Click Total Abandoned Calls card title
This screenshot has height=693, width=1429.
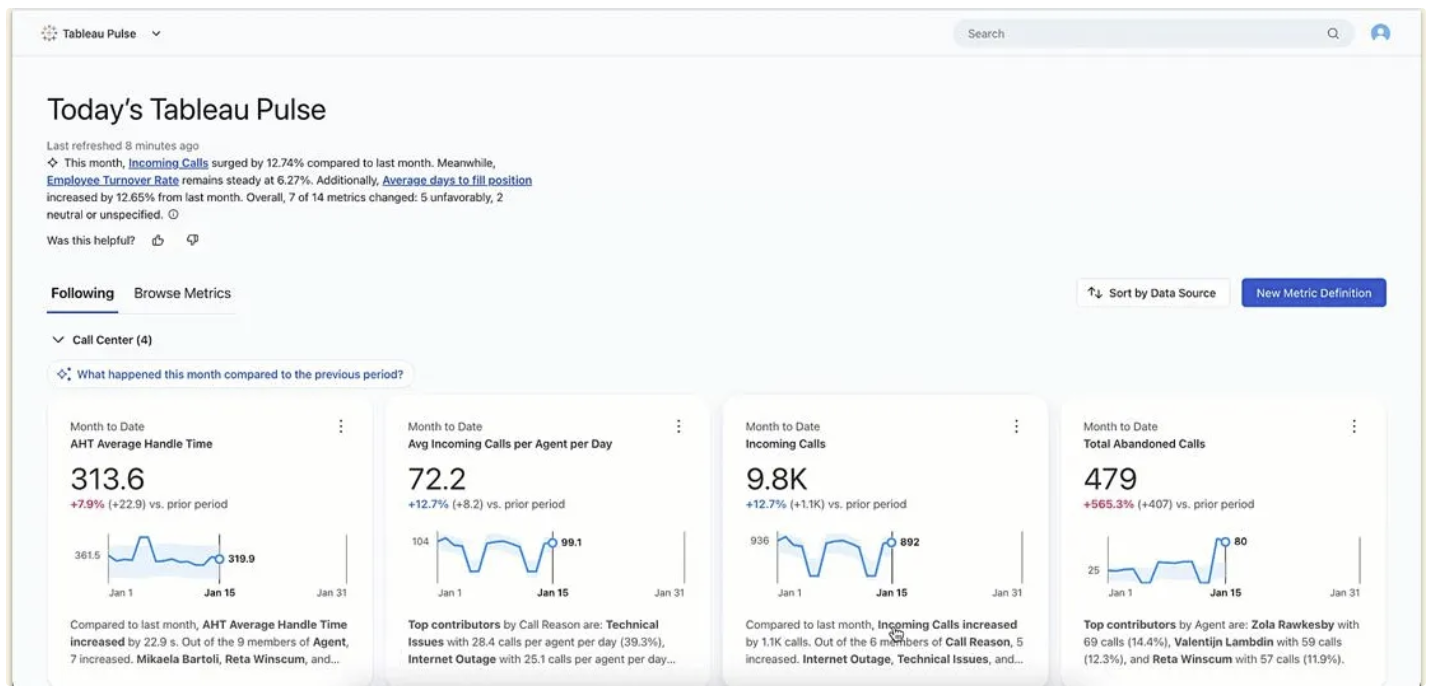click(1144, 444)
